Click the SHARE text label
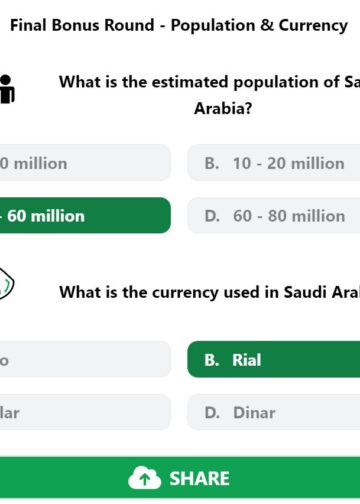Screen dimensions: 360x504 199,478
